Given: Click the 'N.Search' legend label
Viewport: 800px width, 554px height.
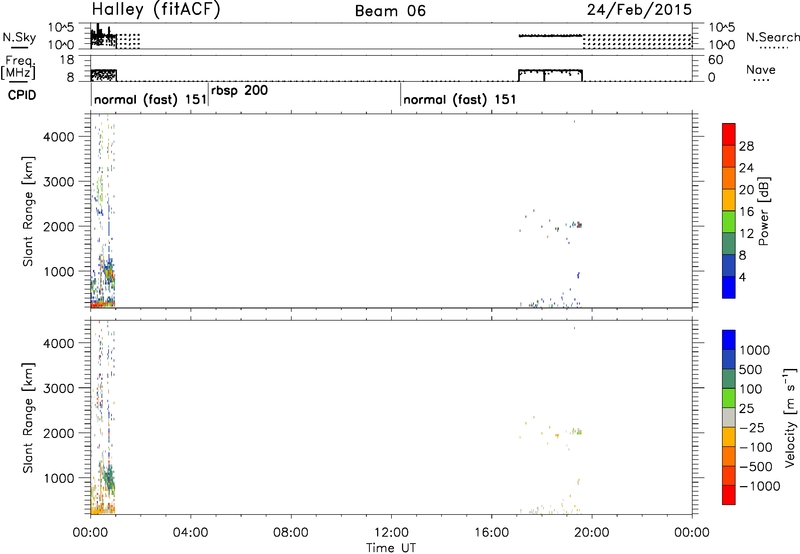Looking at the screenshot, I should point(772,37).
